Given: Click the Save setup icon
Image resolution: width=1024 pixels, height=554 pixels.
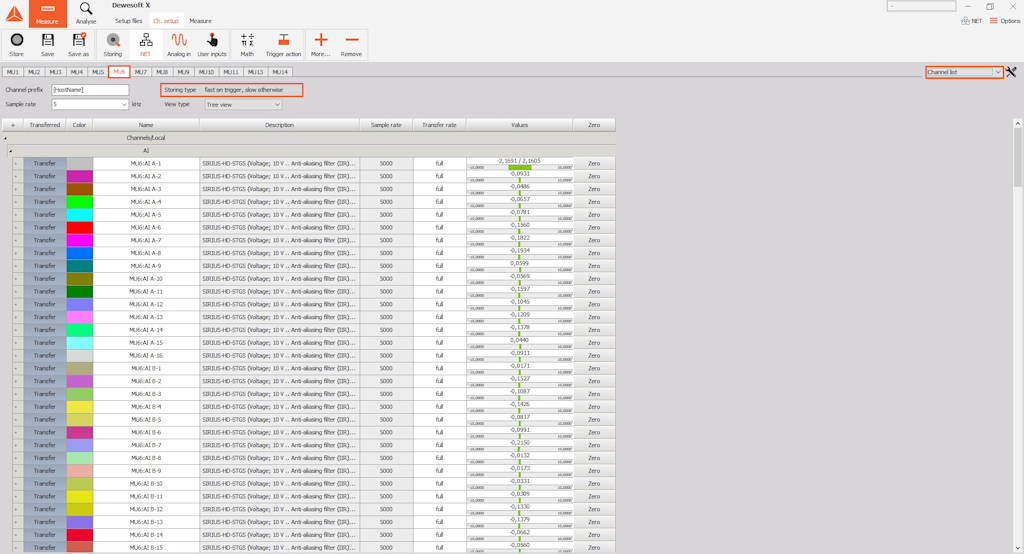Looking at the screenshot, I should tap(48, 45).
